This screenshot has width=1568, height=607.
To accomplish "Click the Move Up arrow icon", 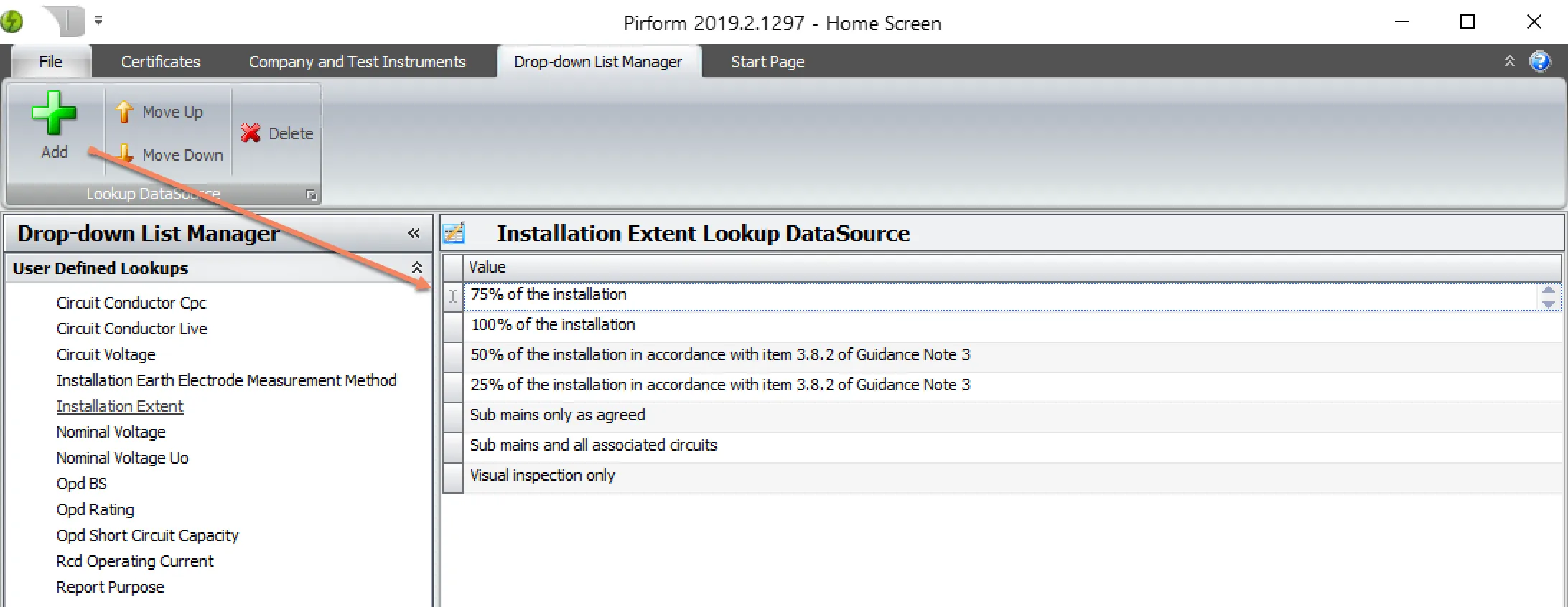I will (124, 112).
